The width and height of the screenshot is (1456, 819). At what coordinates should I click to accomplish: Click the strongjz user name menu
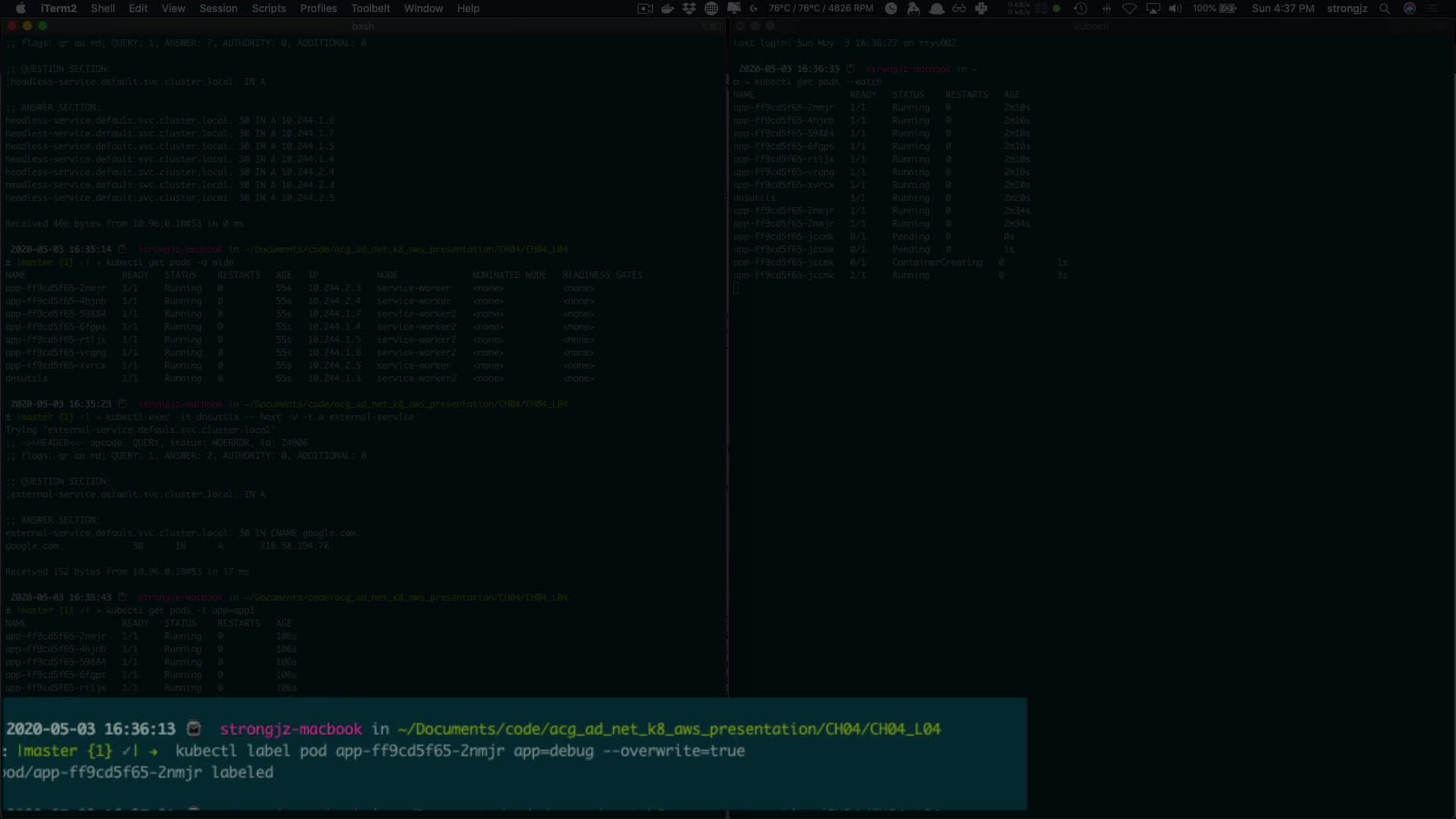pyautogui.click(x=1347, y=8)
